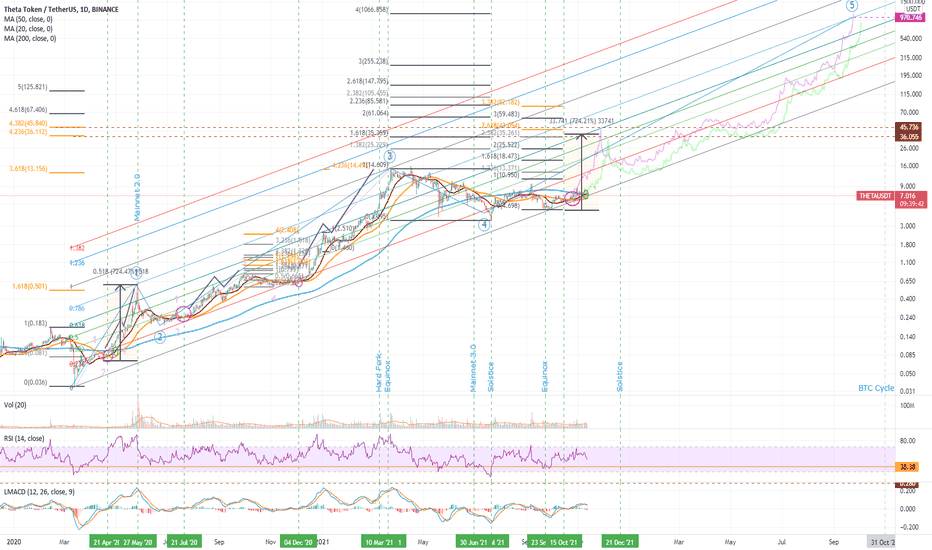Image resolution: width=932 pixels, height=550 pixels.
Task: Click the Vol (20) indicator label
Action: tap(15, 405)
